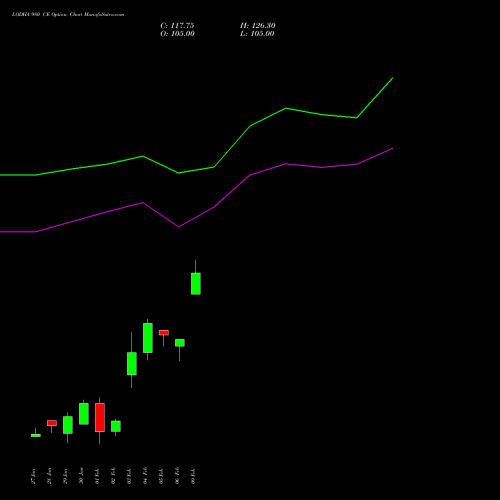Click the high value H: 126.30
This screenshot has height=500, width=500.
258,26
